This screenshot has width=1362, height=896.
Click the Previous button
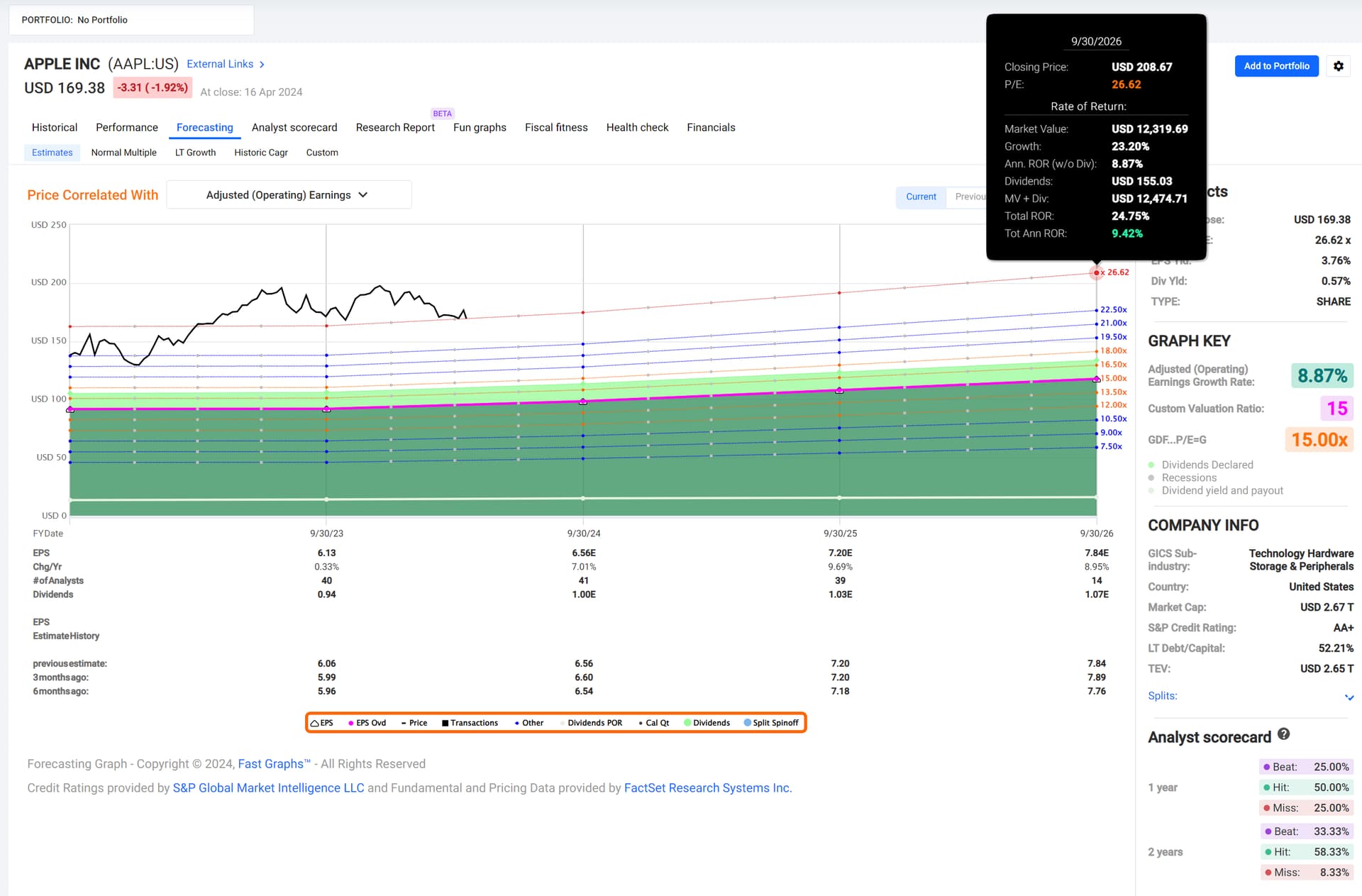(968, 197)
